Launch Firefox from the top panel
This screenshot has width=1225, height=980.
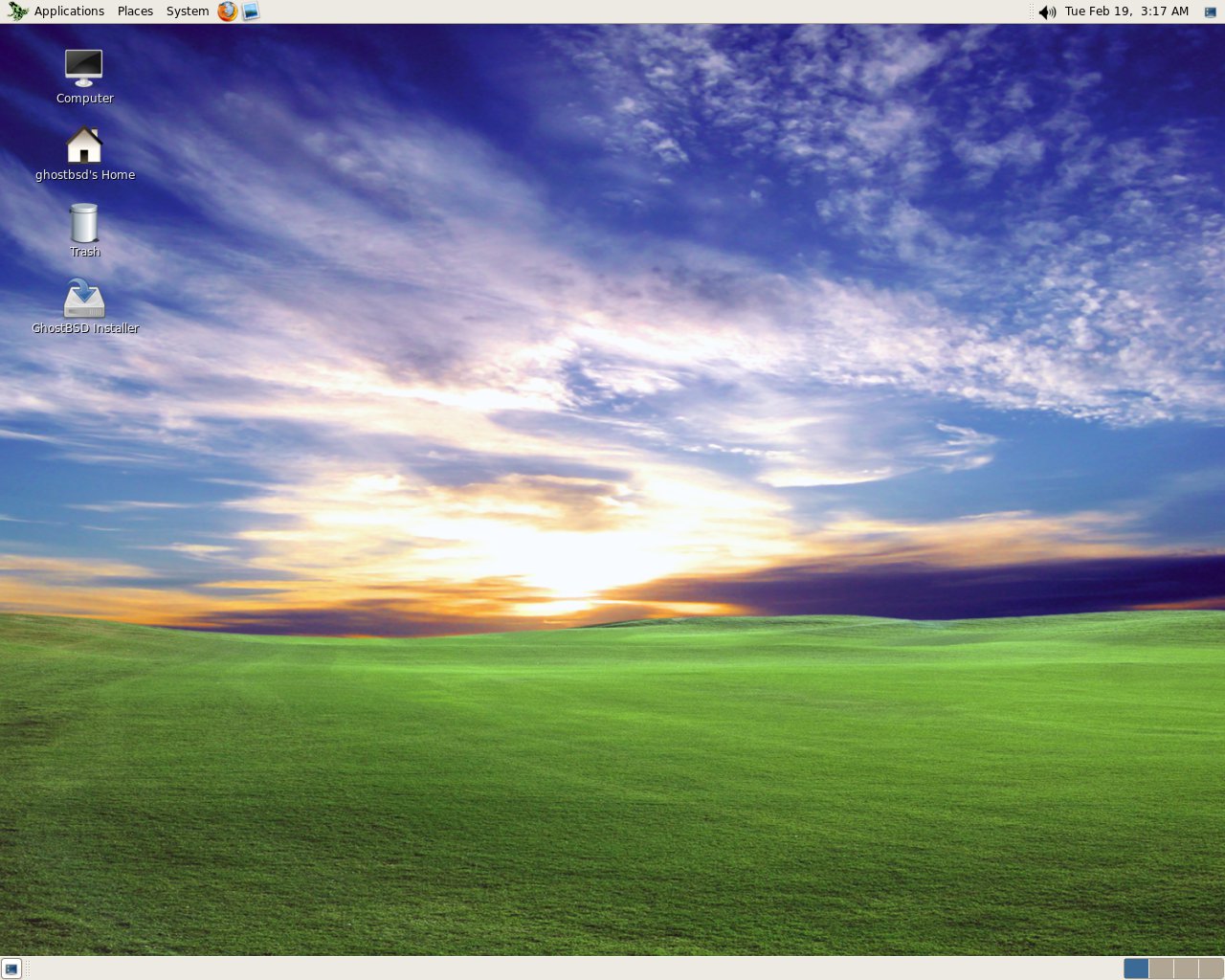pos(227,11)
